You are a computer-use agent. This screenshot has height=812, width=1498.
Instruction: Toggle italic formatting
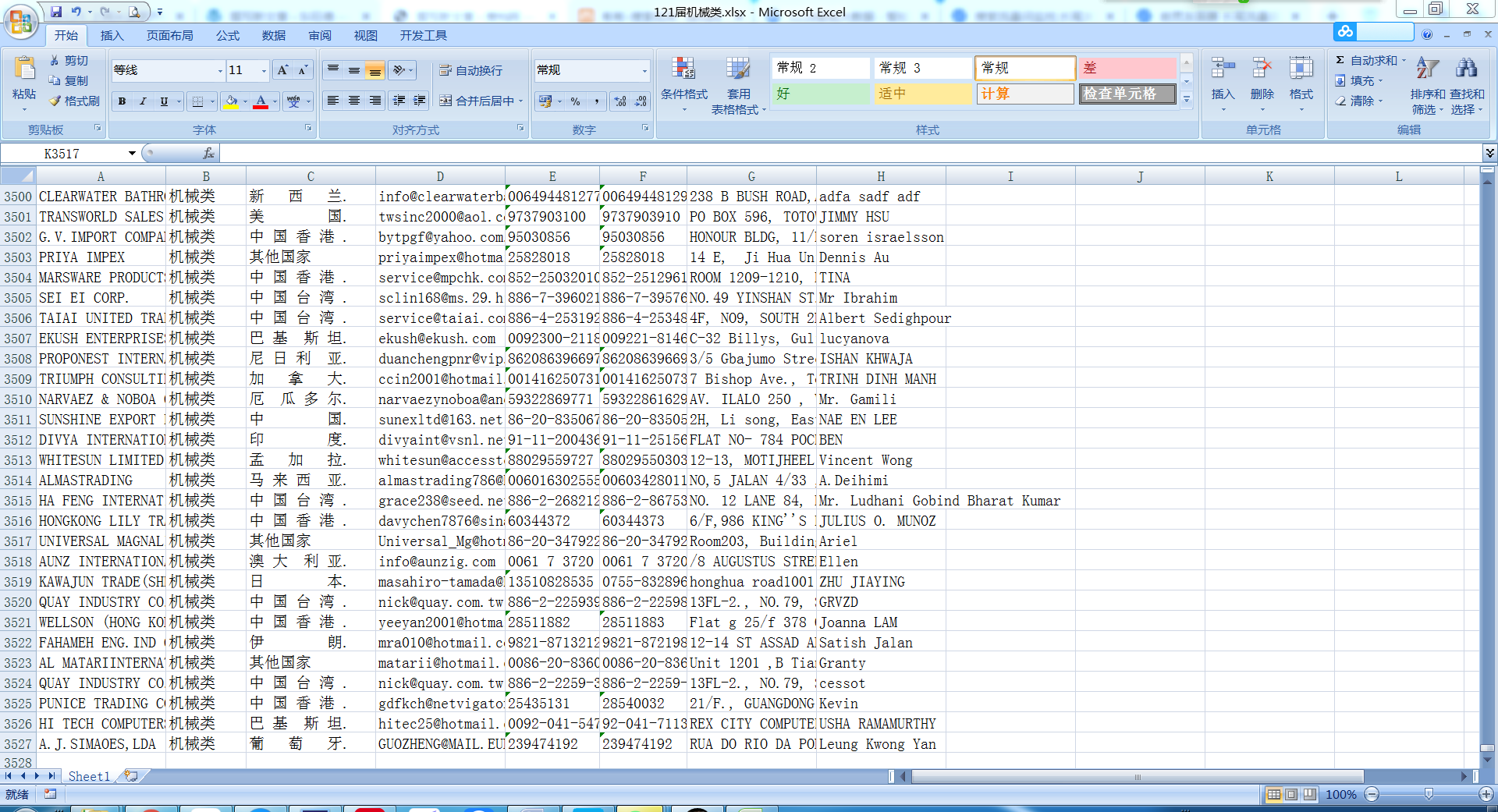click(143, 101)
